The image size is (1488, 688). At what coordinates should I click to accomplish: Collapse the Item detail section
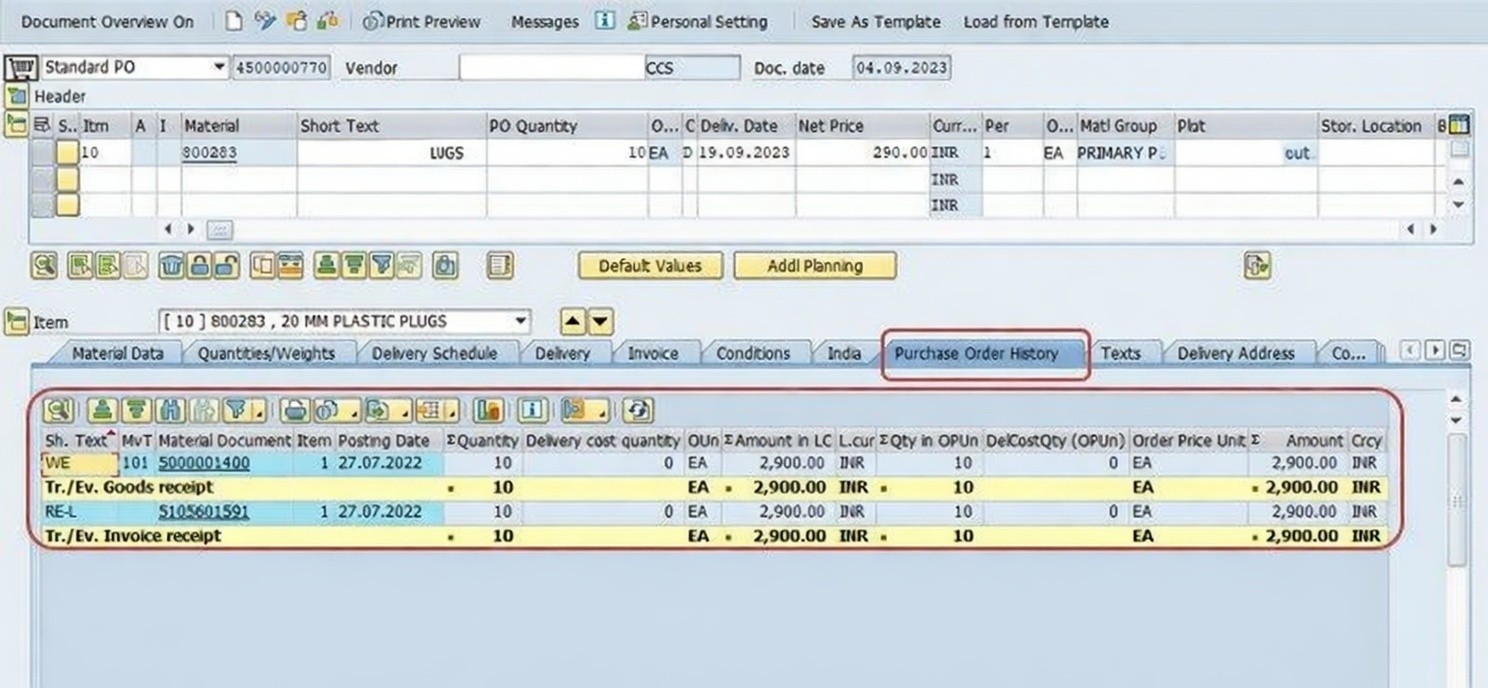point(17,322)
